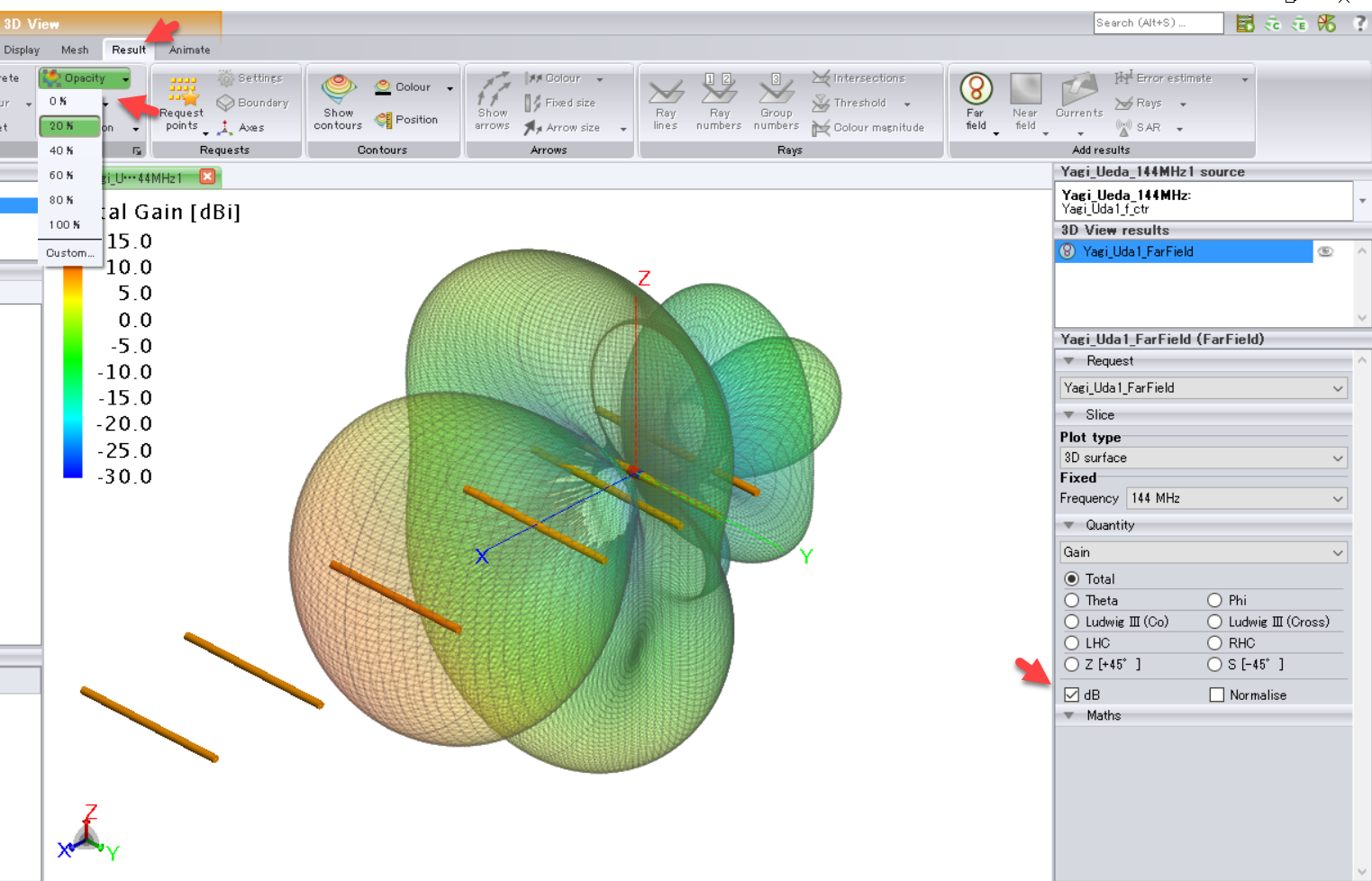Open Quantity Gain dropdown
Screen dimensions: 1372x881
click(x=1204, y=552)
